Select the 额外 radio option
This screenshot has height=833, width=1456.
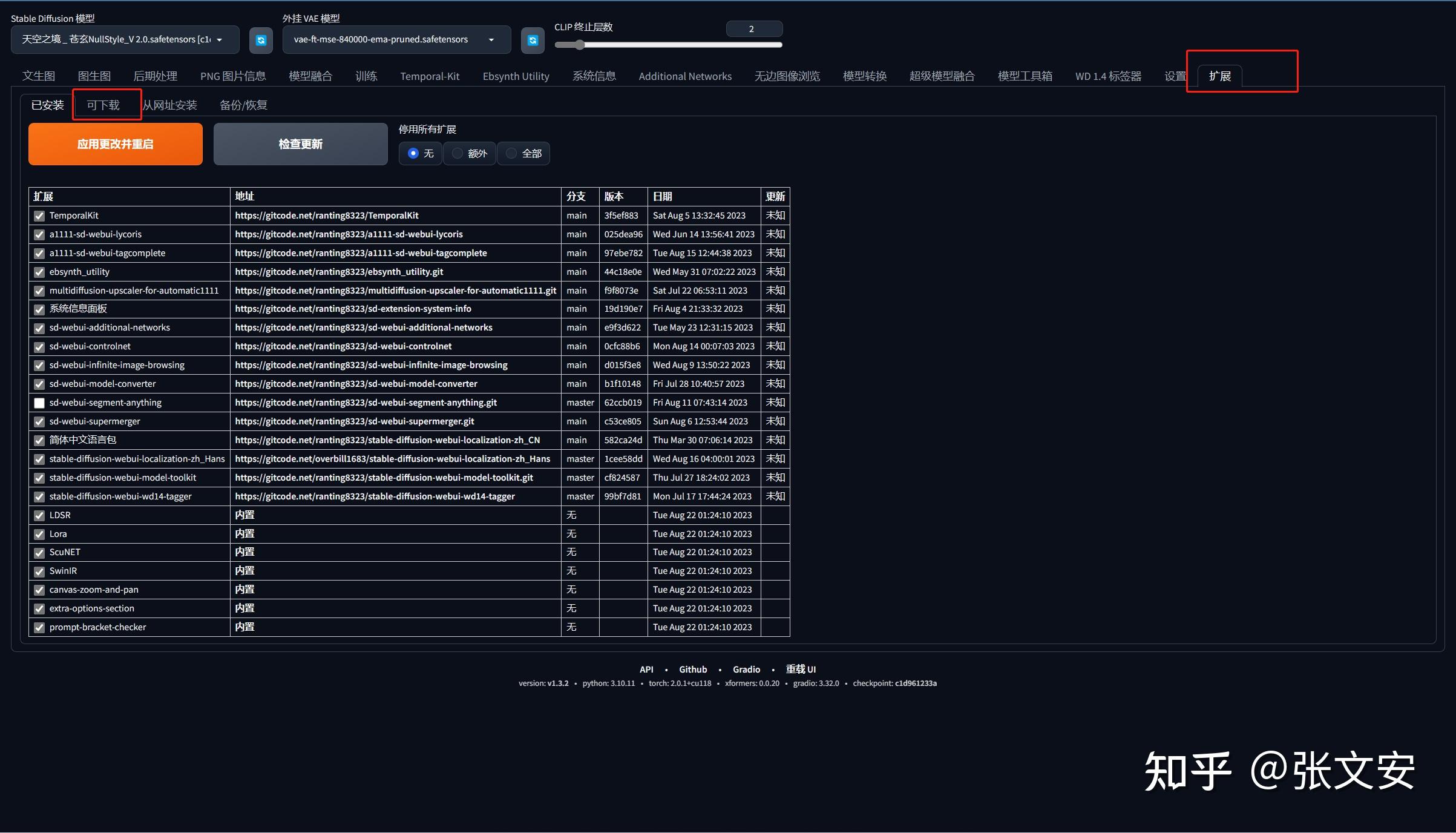(x=457, y=153)
